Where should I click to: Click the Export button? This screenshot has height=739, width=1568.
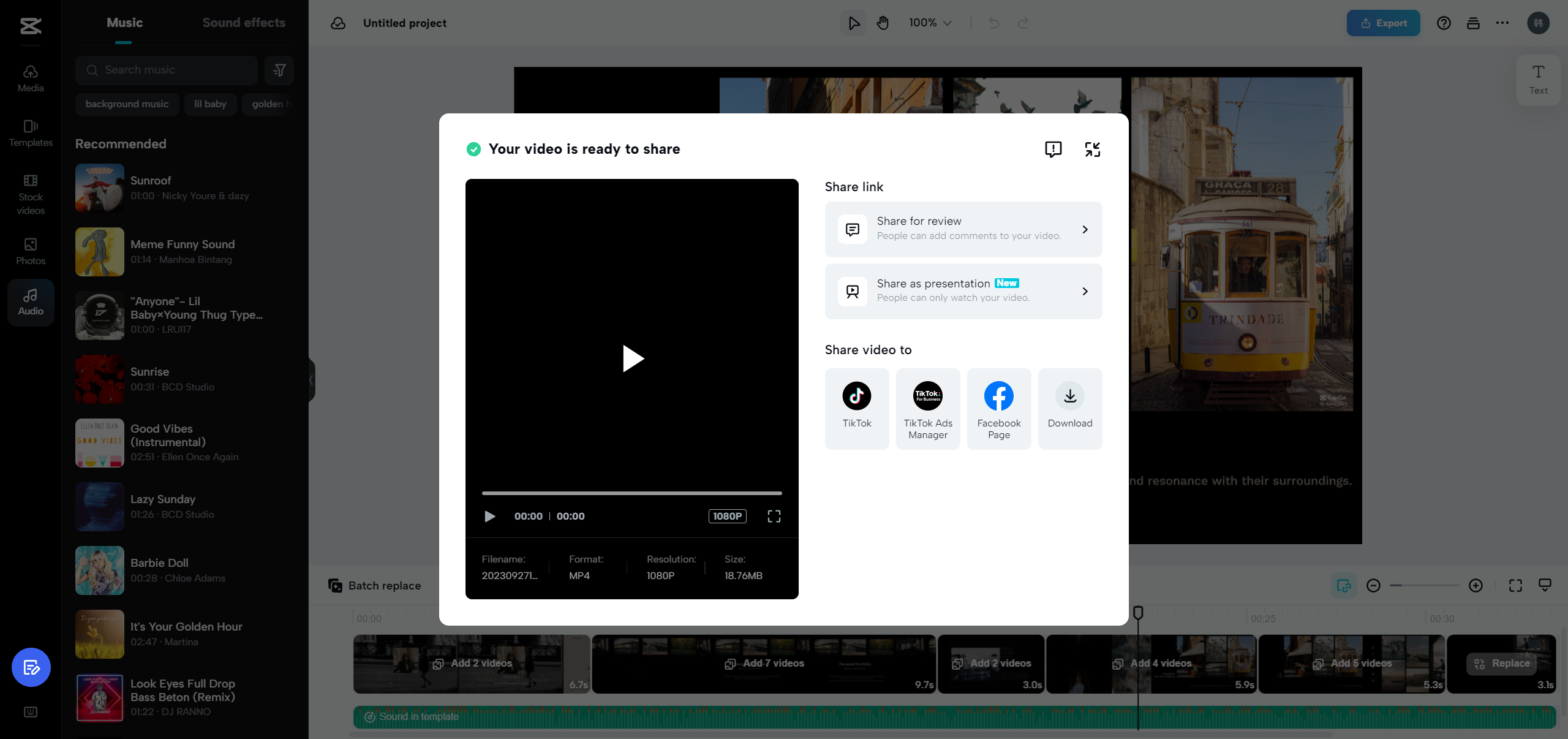[x=1384, y=22]
